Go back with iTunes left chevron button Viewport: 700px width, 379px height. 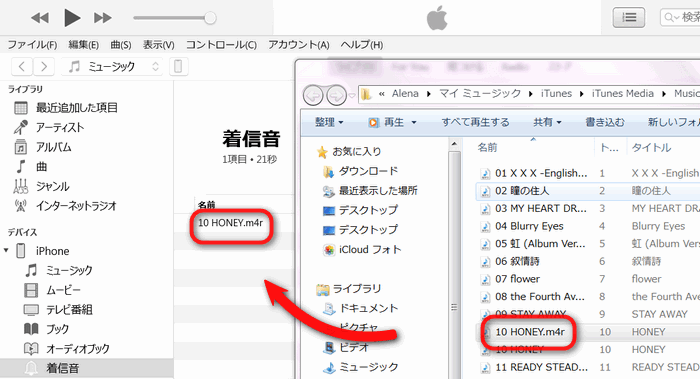pos(21,67)
